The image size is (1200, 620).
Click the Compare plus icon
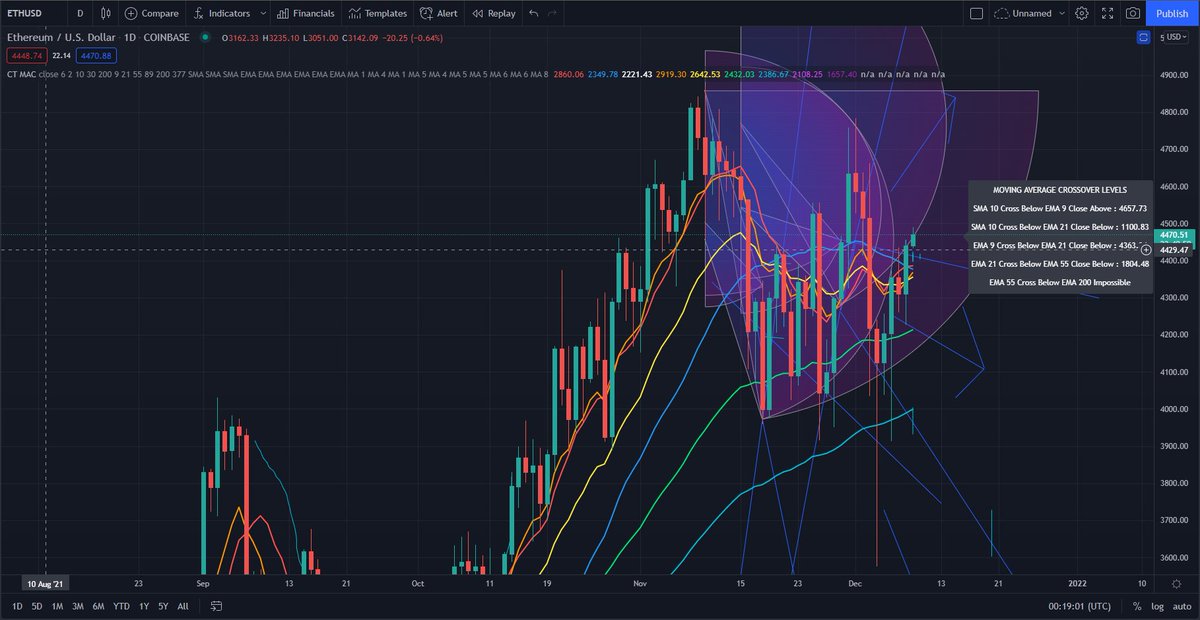[x=131, y=13]
